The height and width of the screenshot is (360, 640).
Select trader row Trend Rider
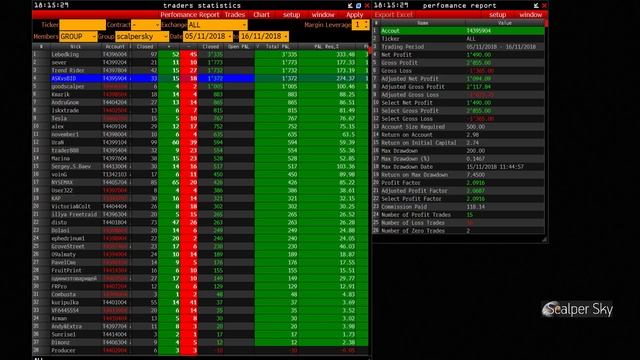tap(200, 70)
